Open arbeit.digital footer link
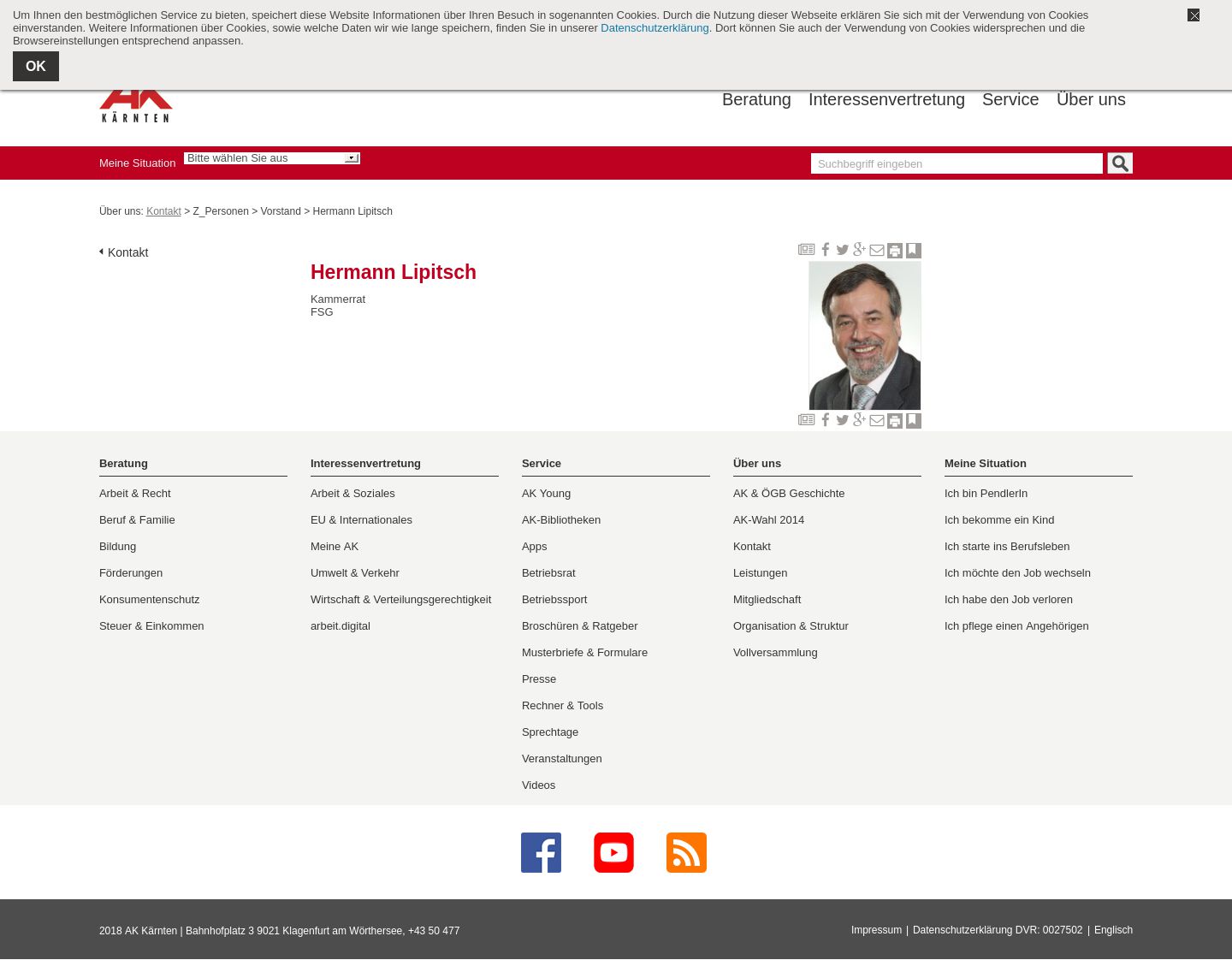The width and height of the screenshot is (1232, 960). tap(341, 626)
